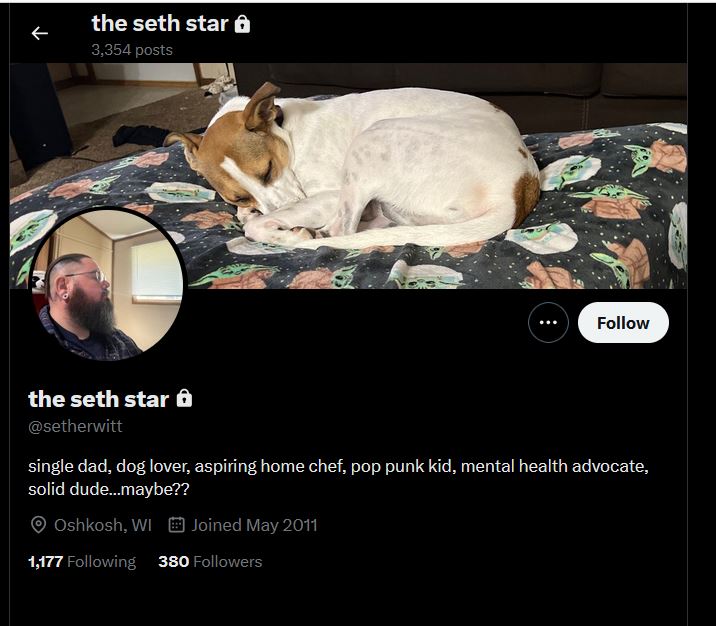Click the profile display name heading
This screenshot has width=716, height=626.
(99, 399)
